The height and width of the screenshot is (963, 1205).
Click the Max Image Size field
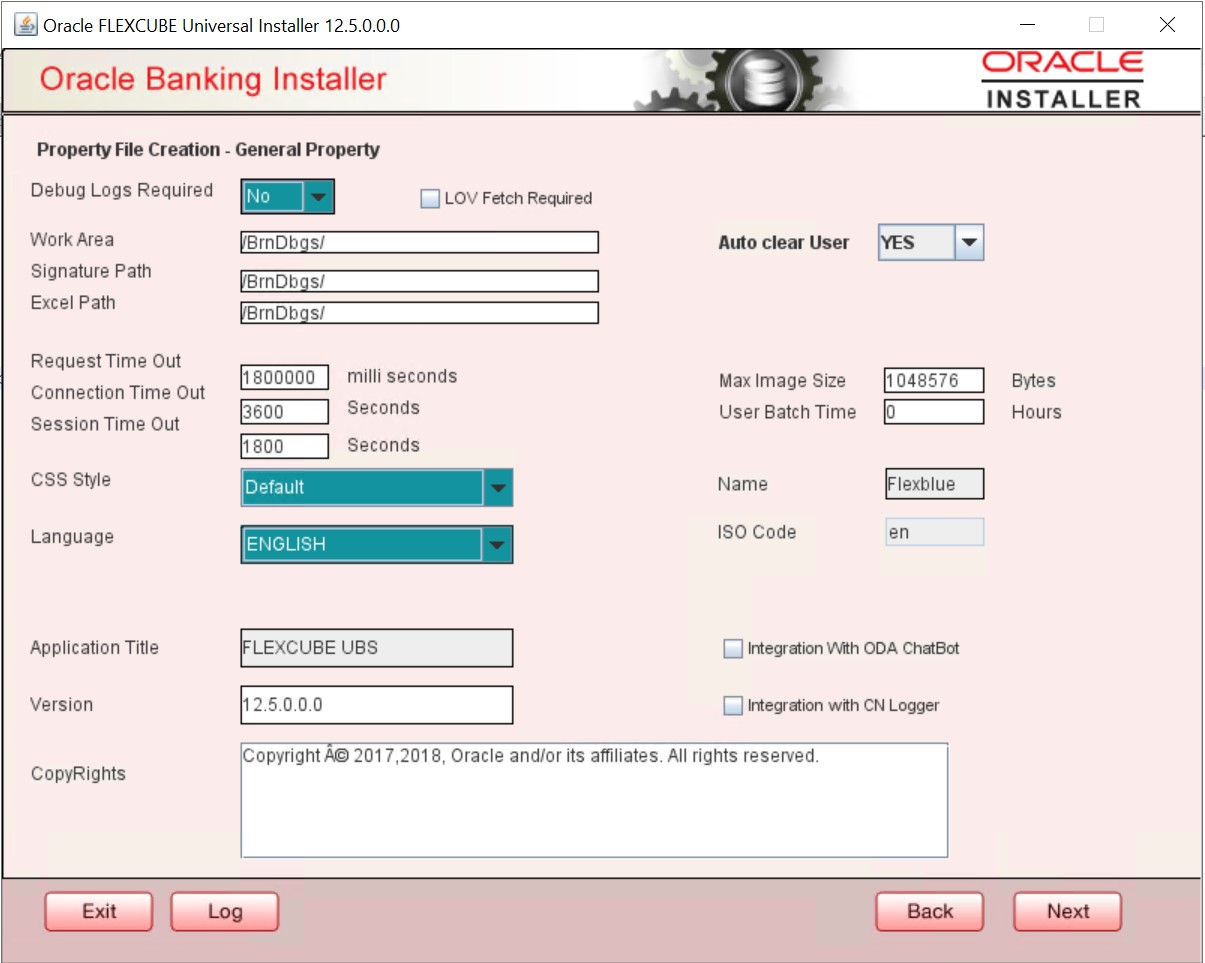pyautogui.click(x=934, y=381)
